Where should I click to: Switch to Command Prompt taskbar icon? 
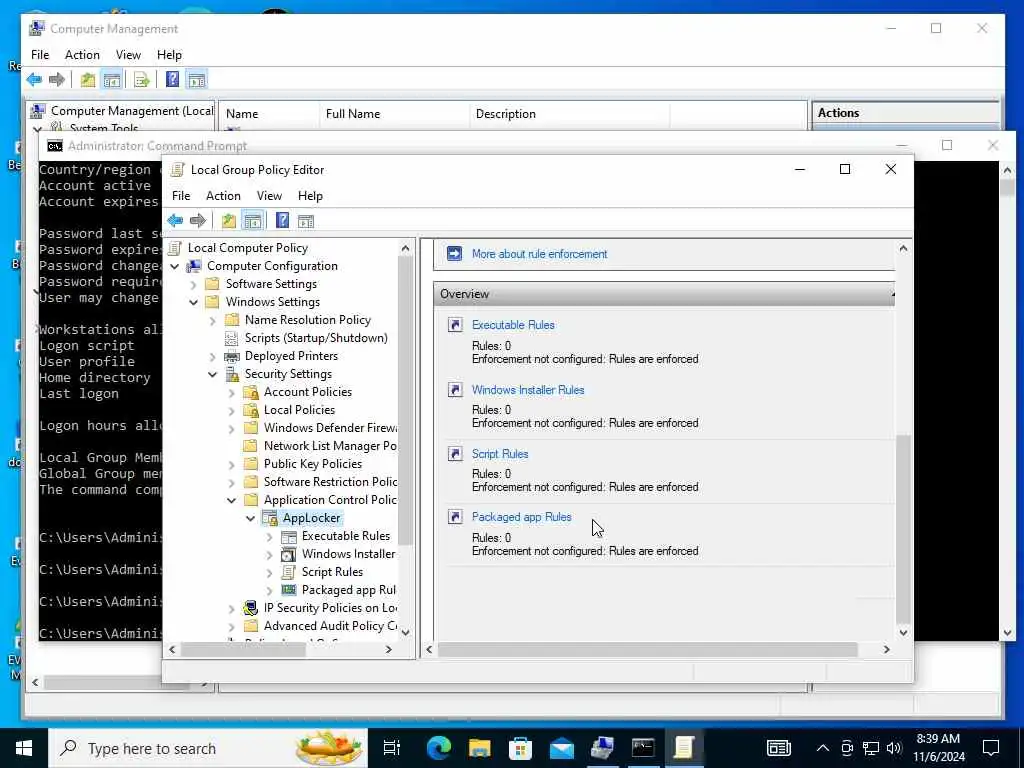643,748
